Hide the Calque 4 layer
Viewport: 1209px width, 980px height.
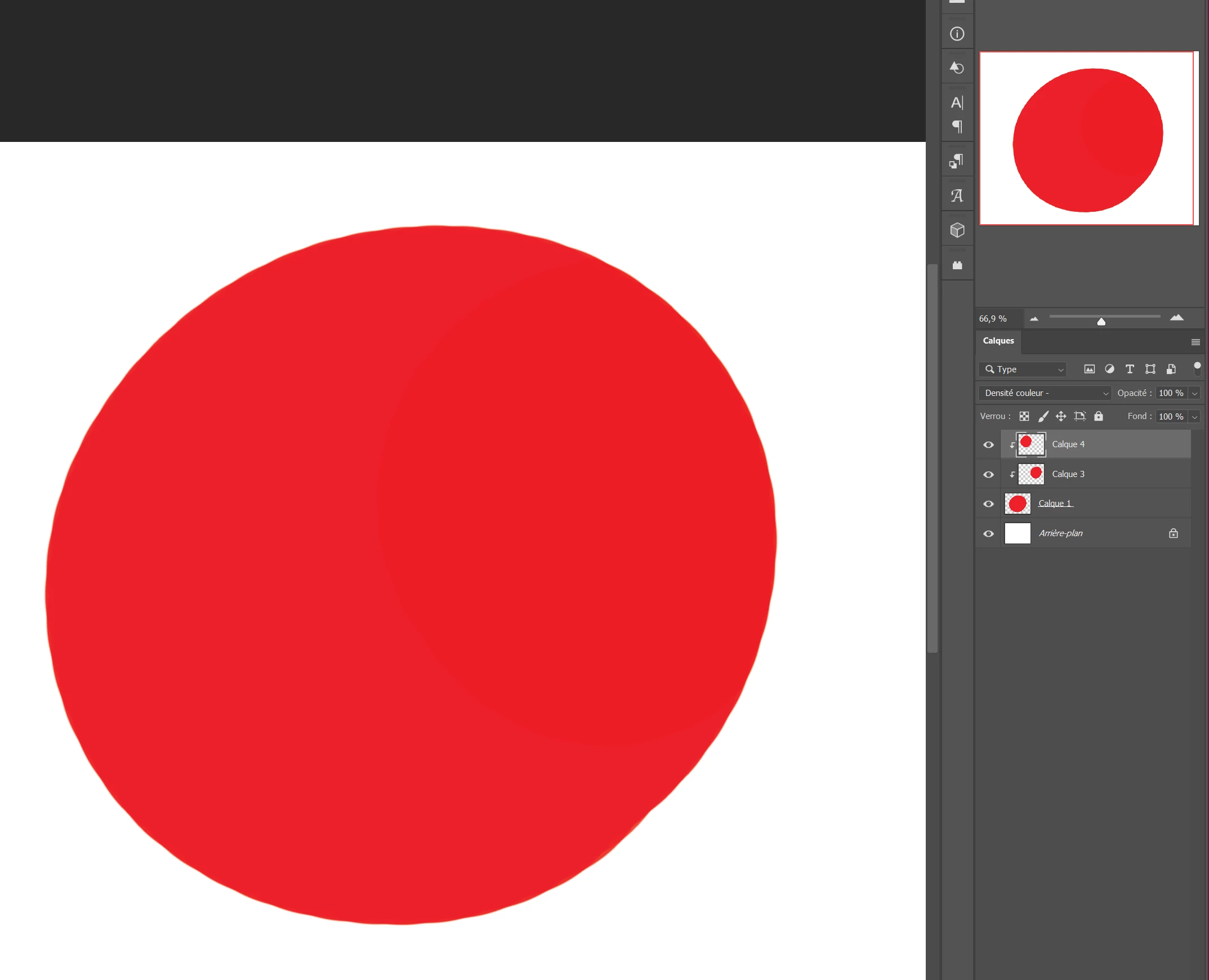(x=988, y=445)
